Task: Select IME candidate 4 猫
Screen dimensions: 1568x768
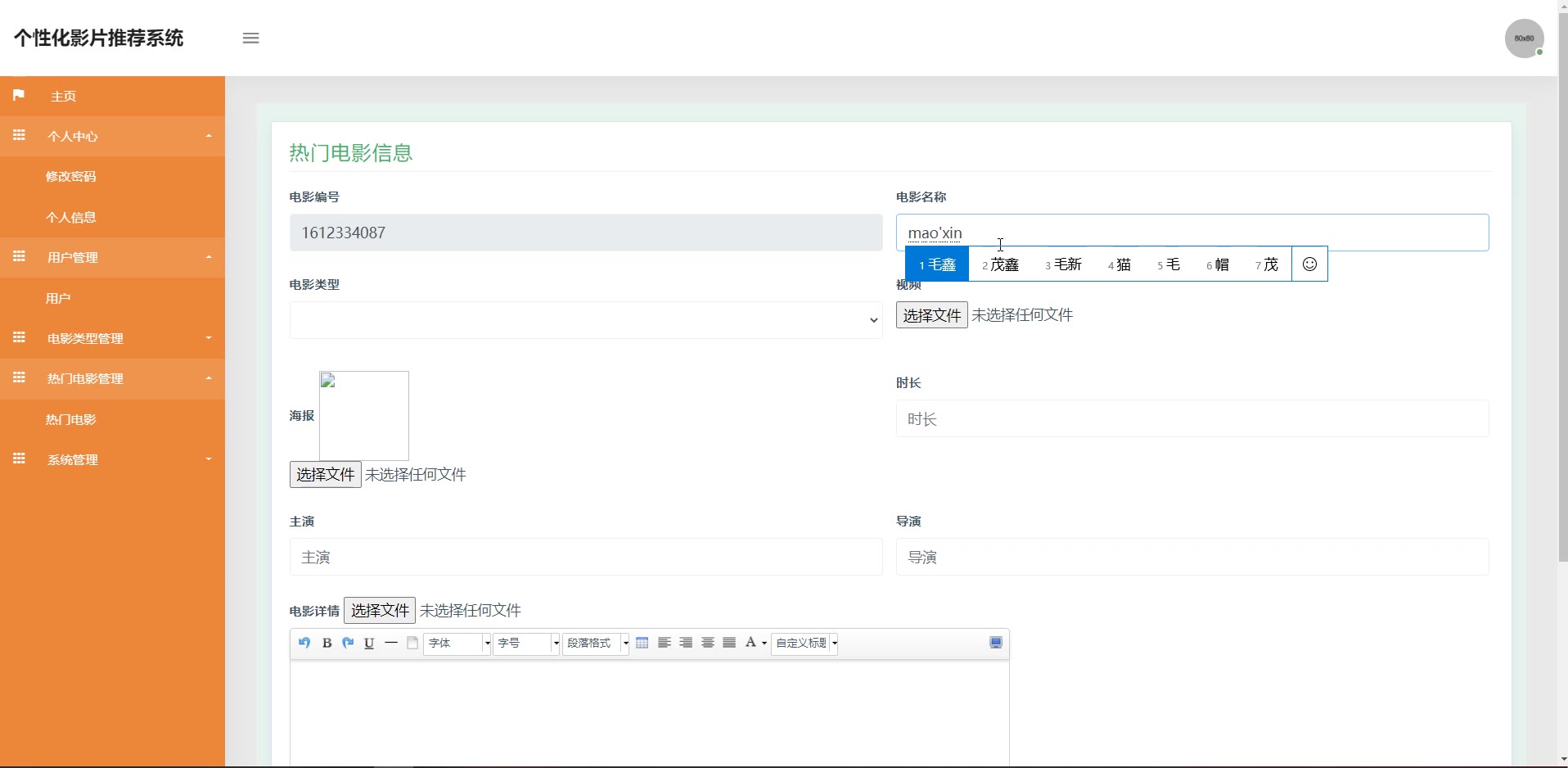Action: pos(1120,264)
